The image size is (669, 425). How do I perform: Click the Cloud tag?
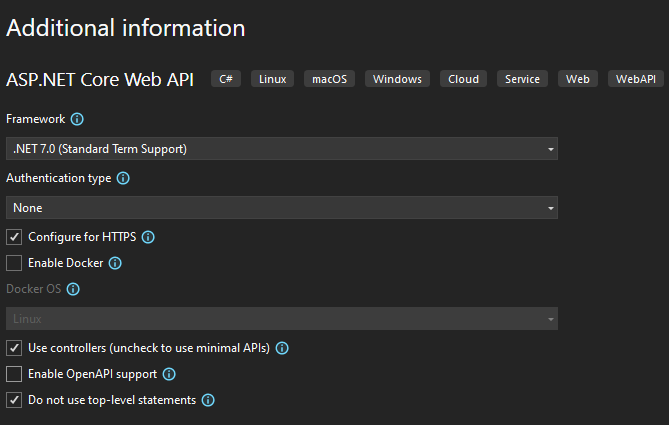coord(464,79)
